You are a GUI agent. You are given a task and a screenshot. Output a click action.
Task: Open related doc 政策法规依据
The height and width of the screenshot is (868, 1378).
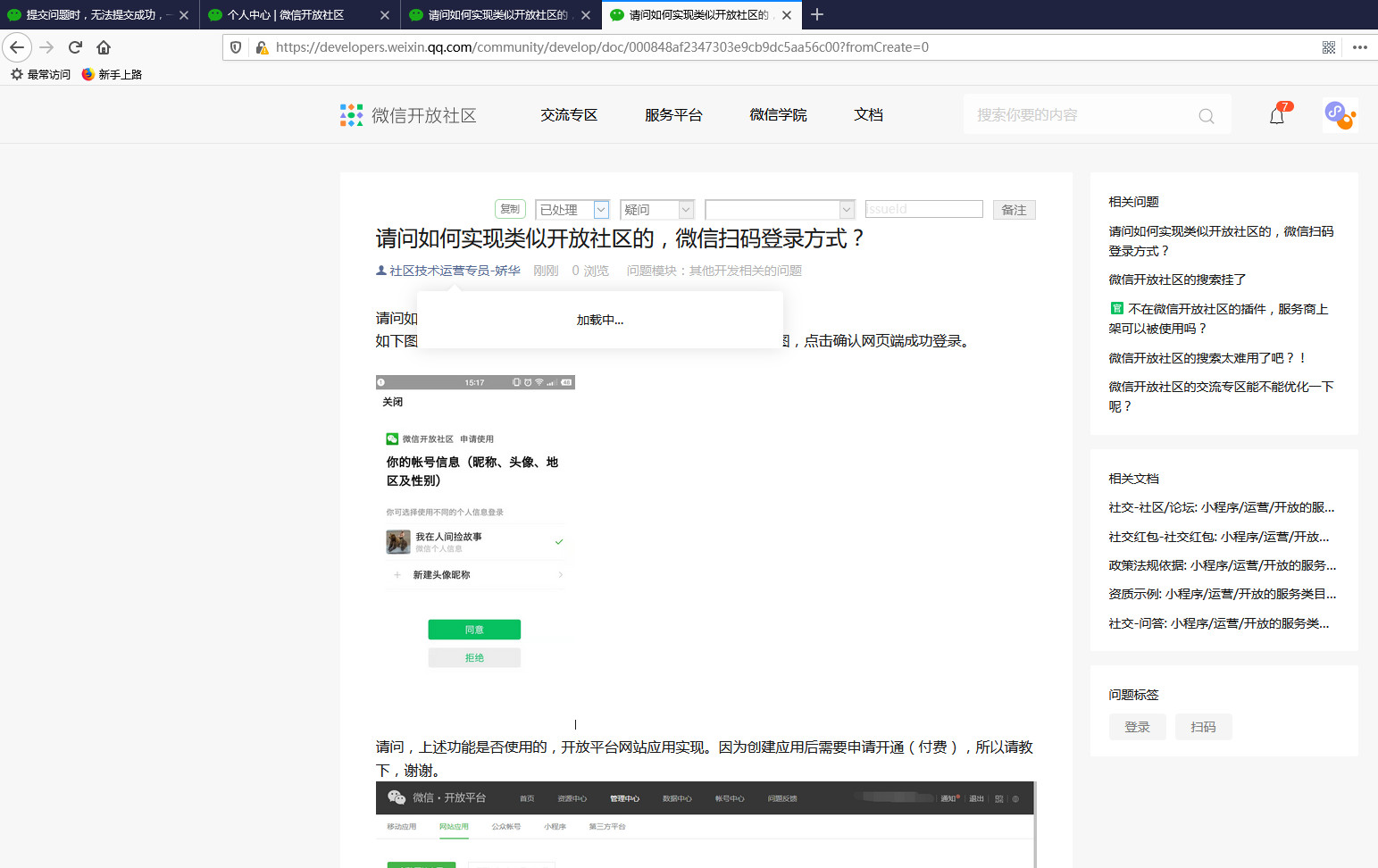1223,565
